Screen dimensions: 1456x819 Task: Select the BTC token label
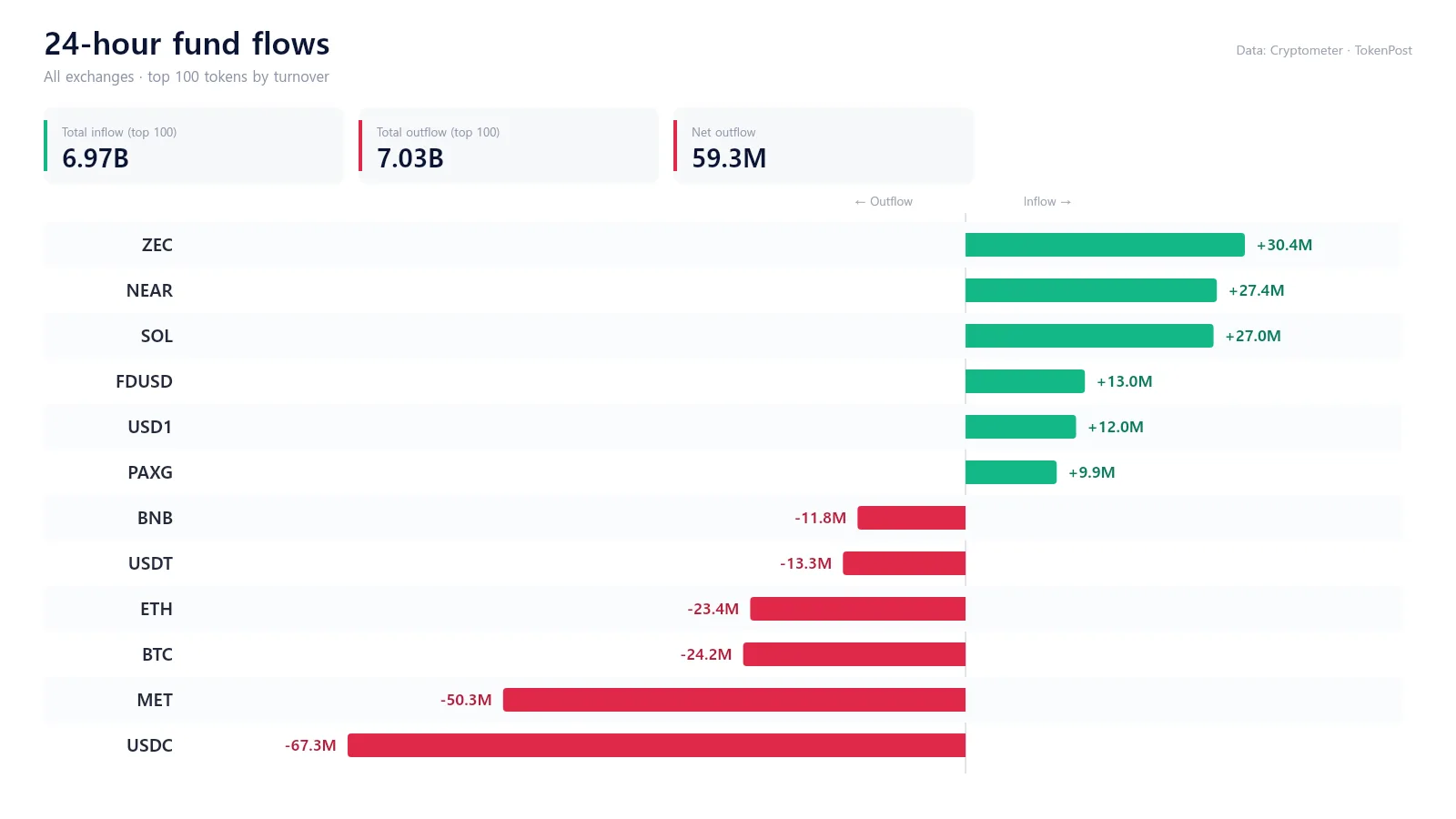157,654
